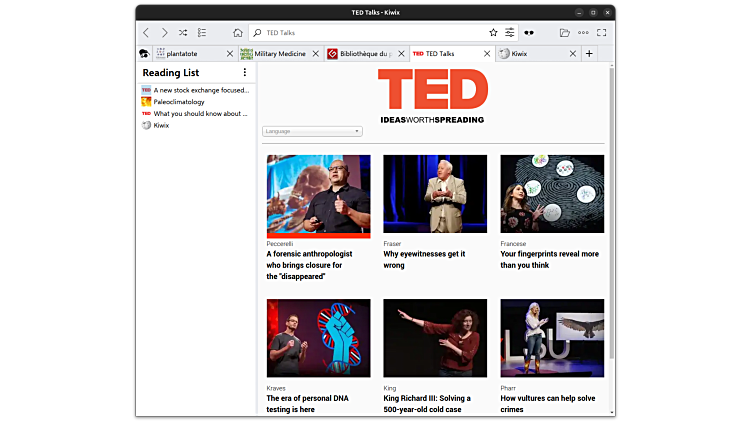752x423 pixels.
Task: Open the three-dots more menu in toolbar
Action: click(583, 32)
